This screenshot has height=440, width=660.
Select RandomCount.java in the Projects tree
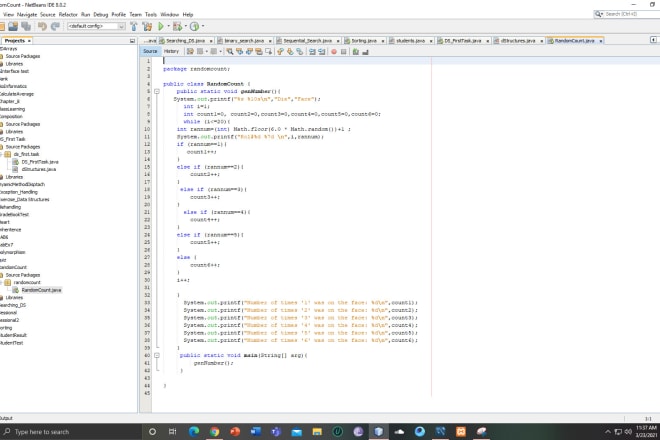click(43, 290)
